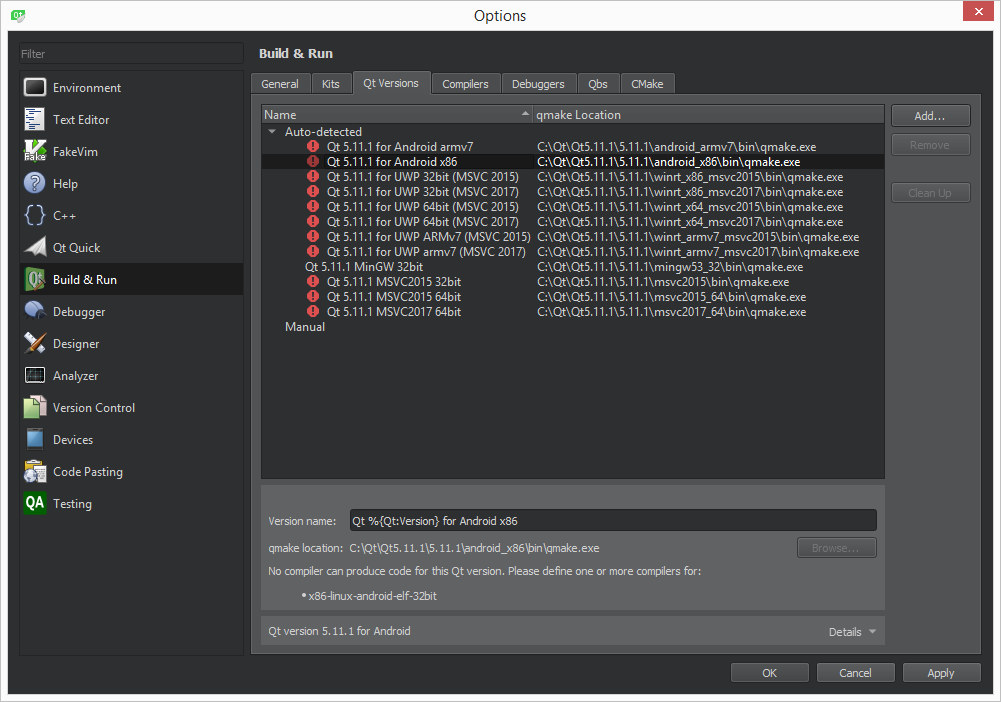Collapse the Auto-detected tree group
This screenshot has height=702, width=1001.
pos(272,132)
